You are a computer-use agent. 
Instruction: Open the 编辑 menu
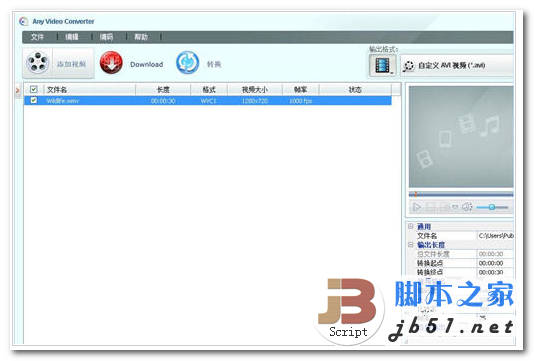72,37
